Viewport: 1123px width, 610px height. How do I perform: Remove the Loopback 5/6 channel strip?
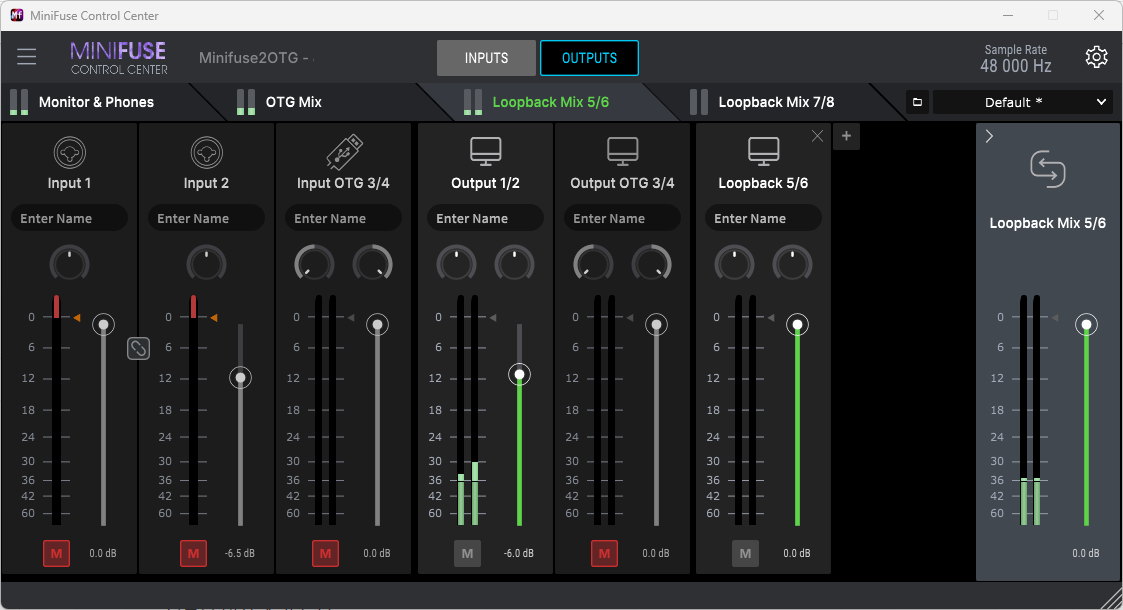click(x=817, y=136)
